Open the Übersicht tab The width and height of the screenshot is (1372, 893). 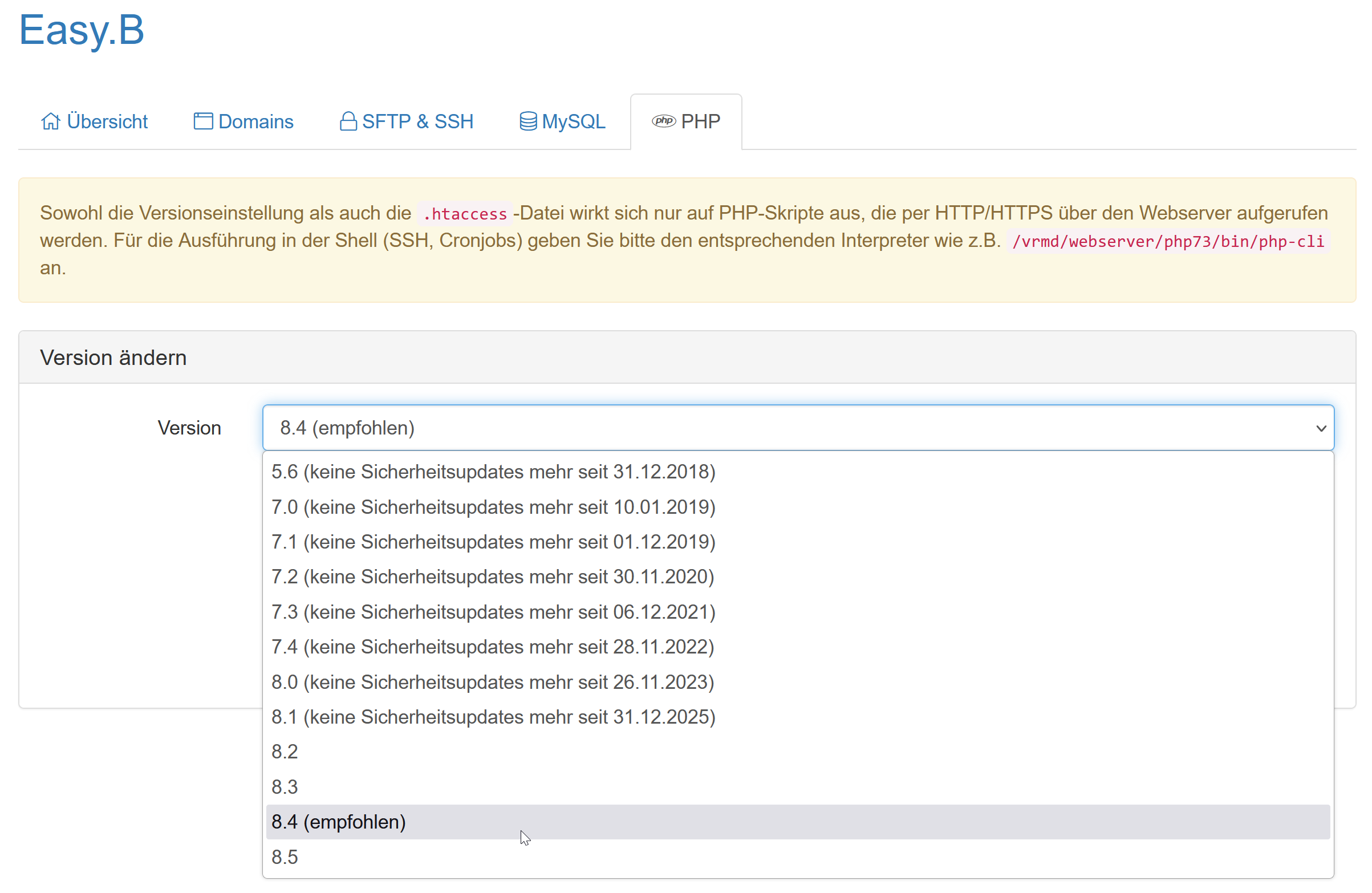pyautogui.click(x=107, y=121)
